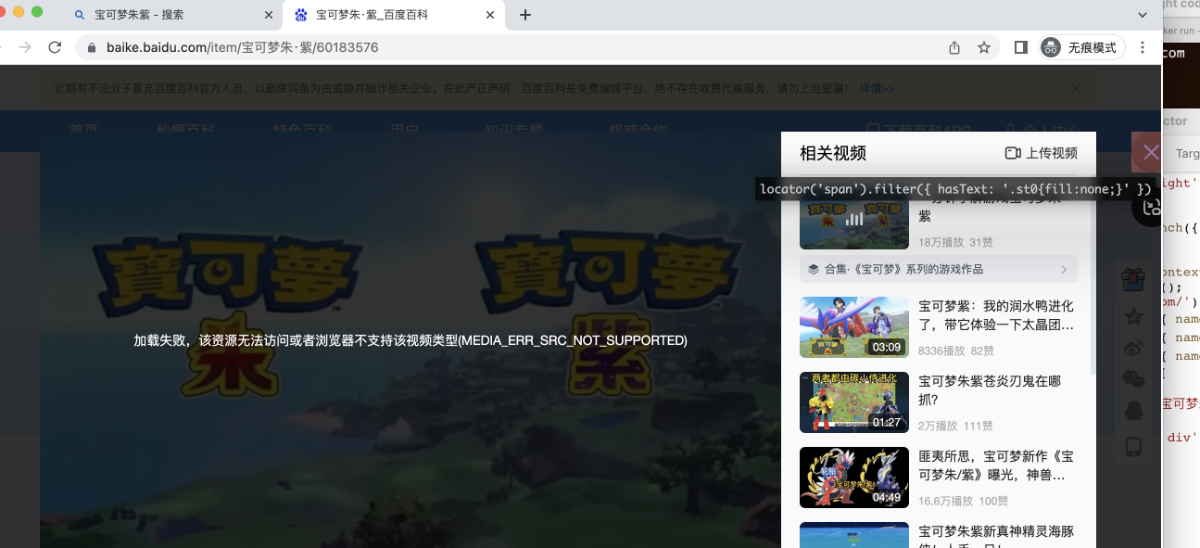1200x548 pixels.
Task: Share to WeChat via sidebar icon
Action: [1133, 379]
